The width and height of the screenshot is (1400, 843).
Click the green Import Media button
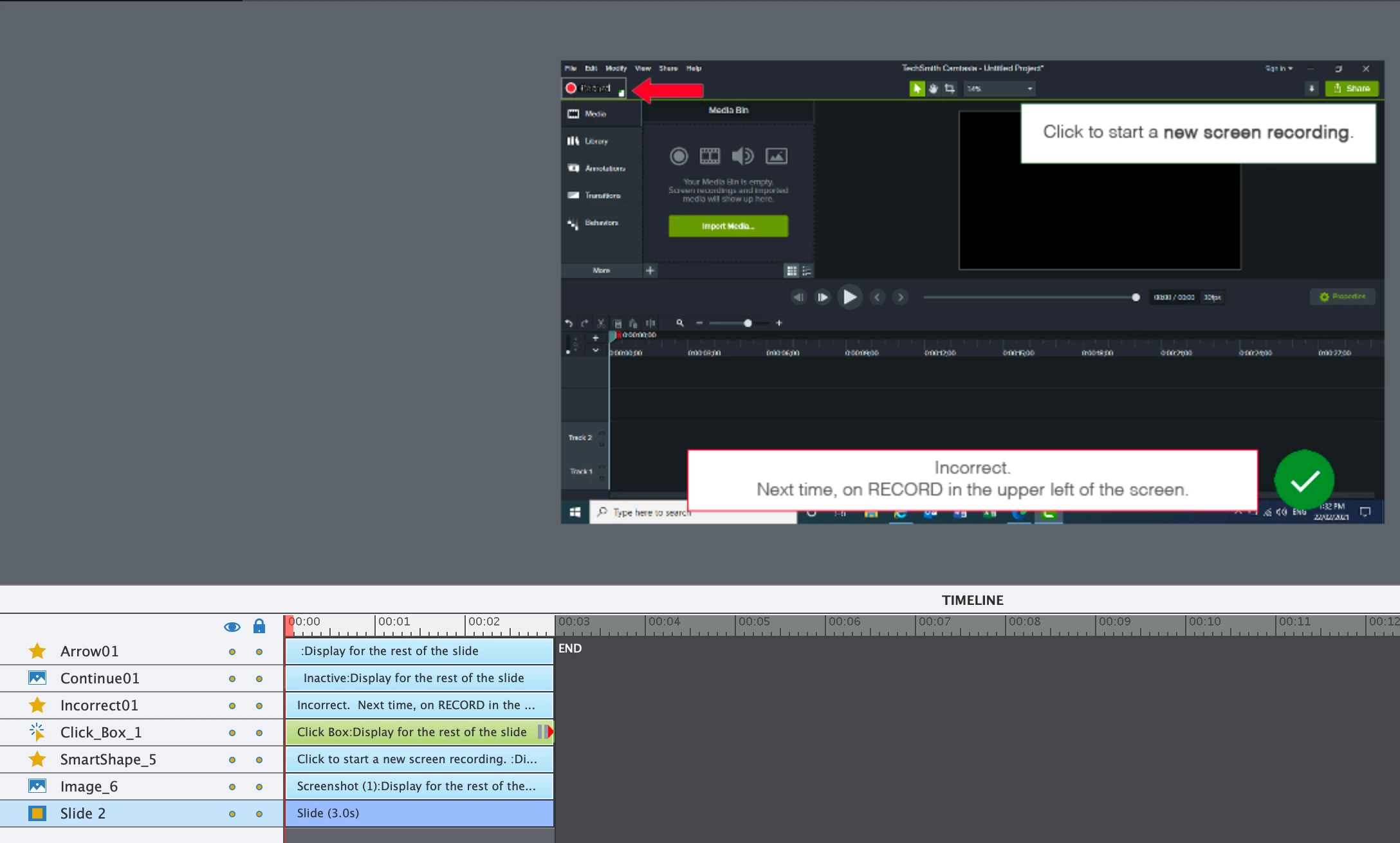(728, 226)
